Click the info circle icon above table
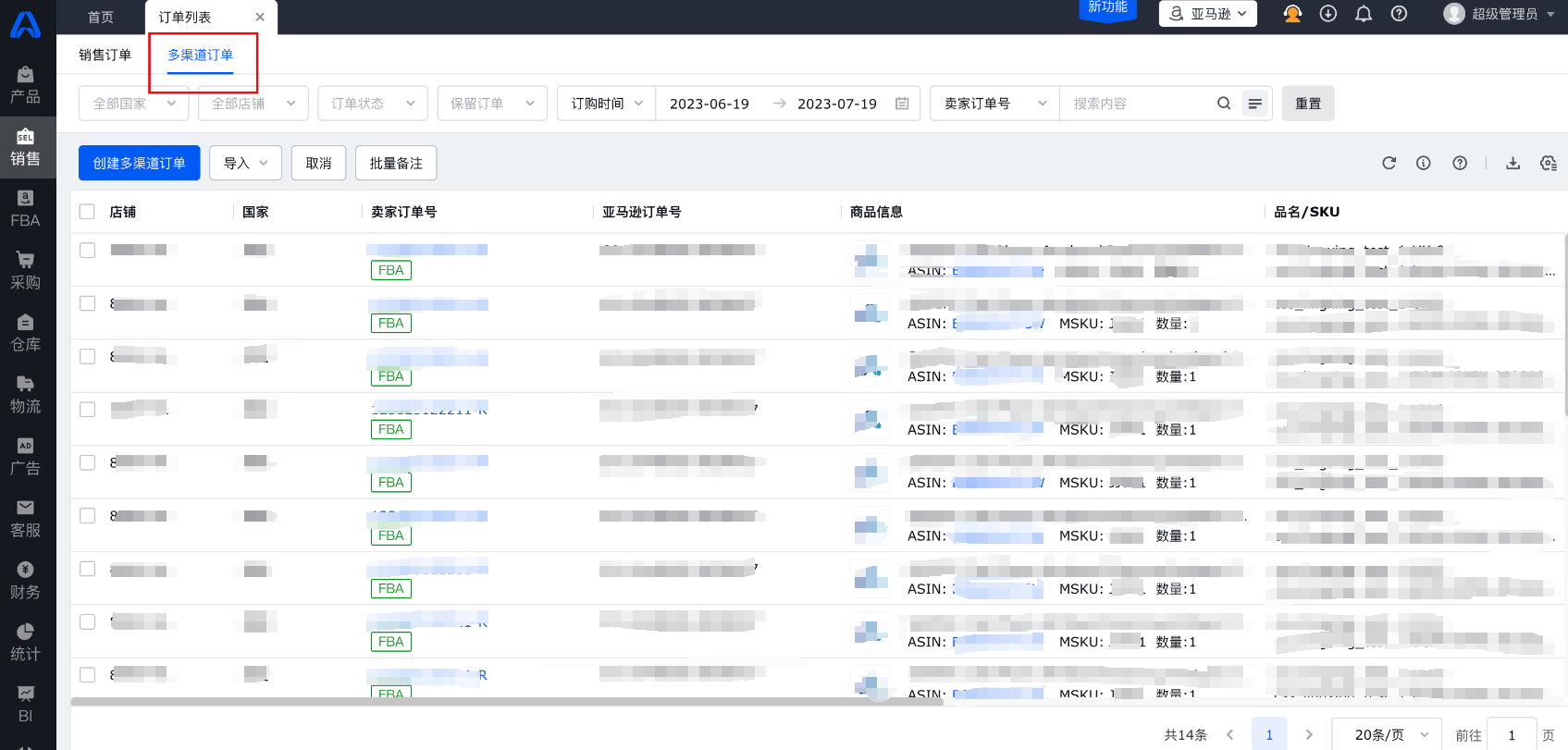 point(1424,163)
